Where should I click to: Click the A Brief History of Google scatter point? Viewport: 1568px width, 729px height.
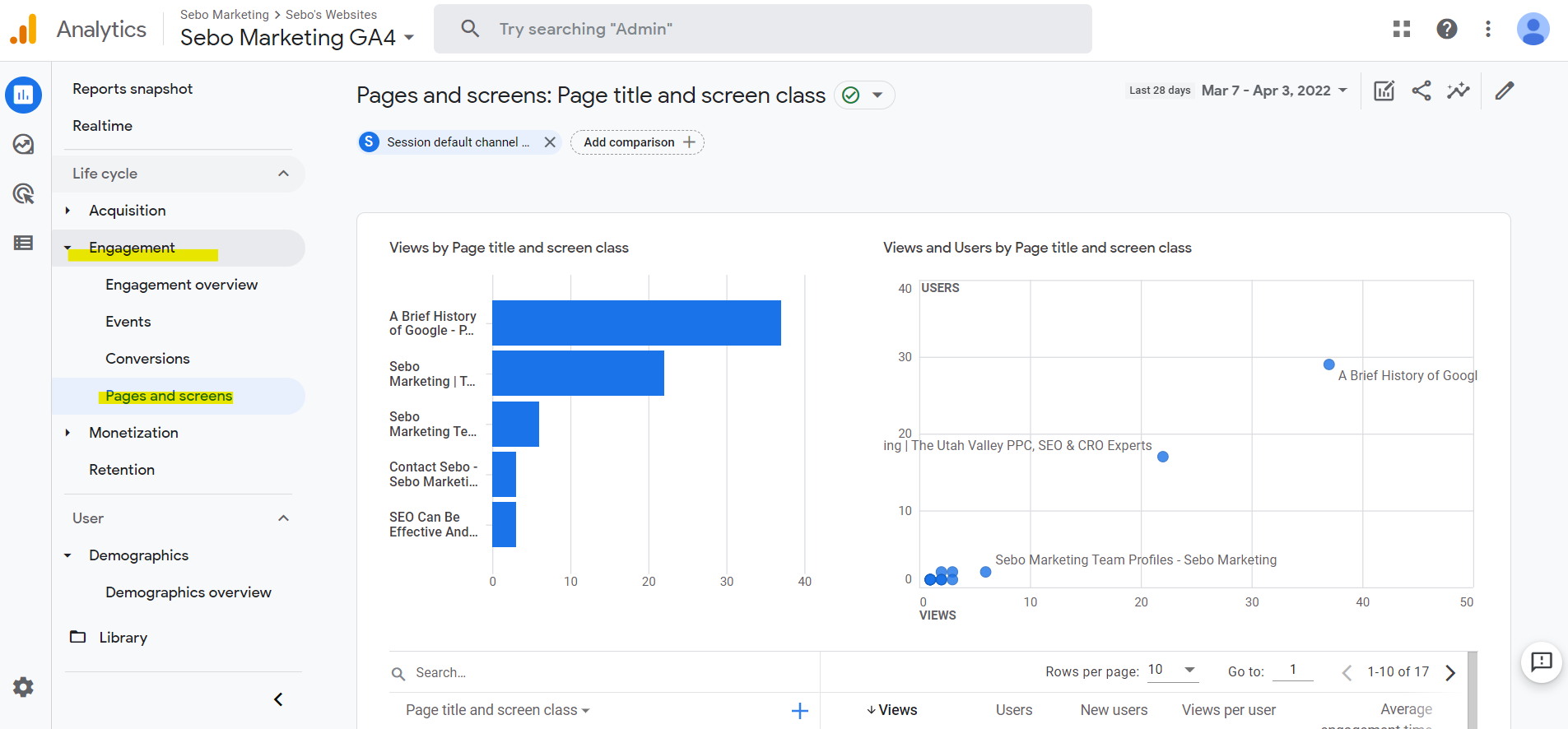pos(1328,364)
